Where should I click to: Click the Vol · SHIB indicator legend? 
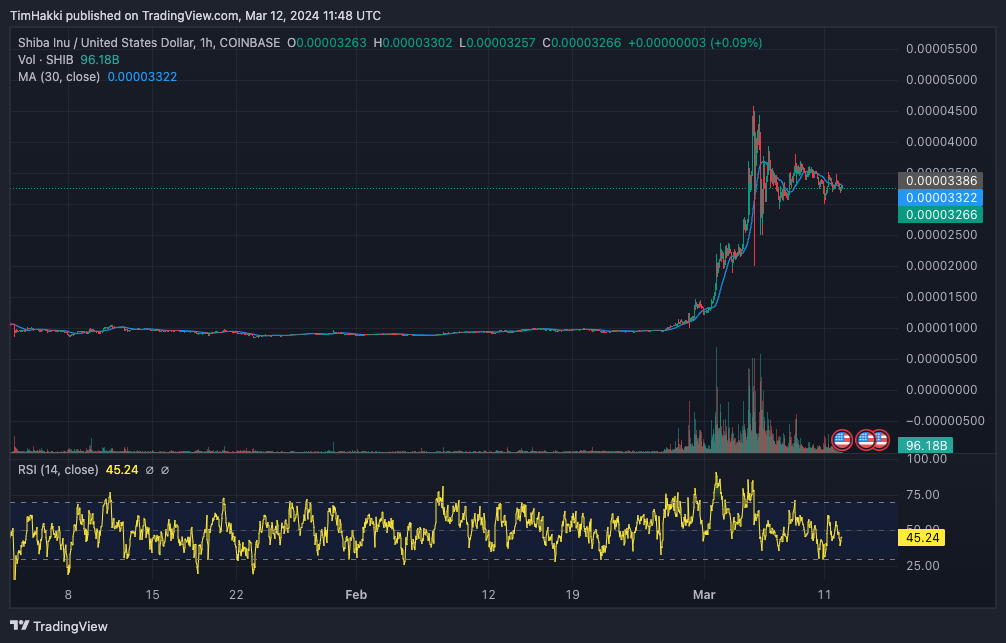click(46, 60)
